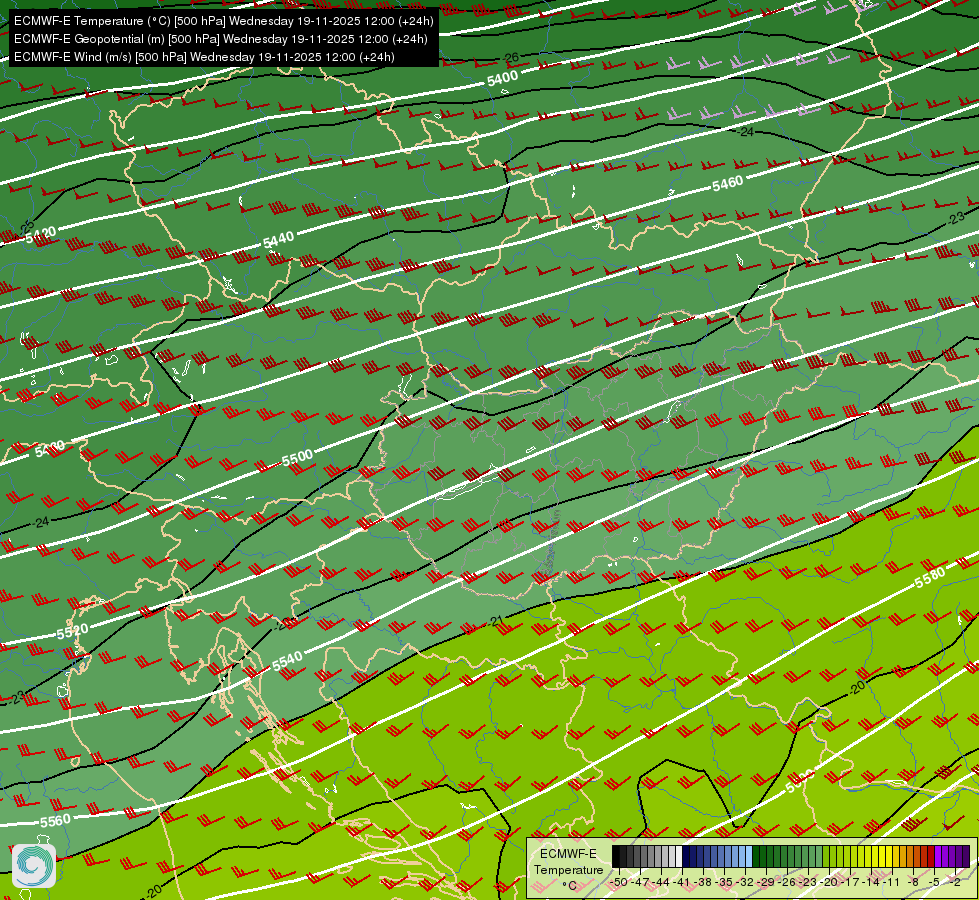Click the -26 isotherm label on the map
The height and width of the screenshot is (900, 979).
(511, 58)
